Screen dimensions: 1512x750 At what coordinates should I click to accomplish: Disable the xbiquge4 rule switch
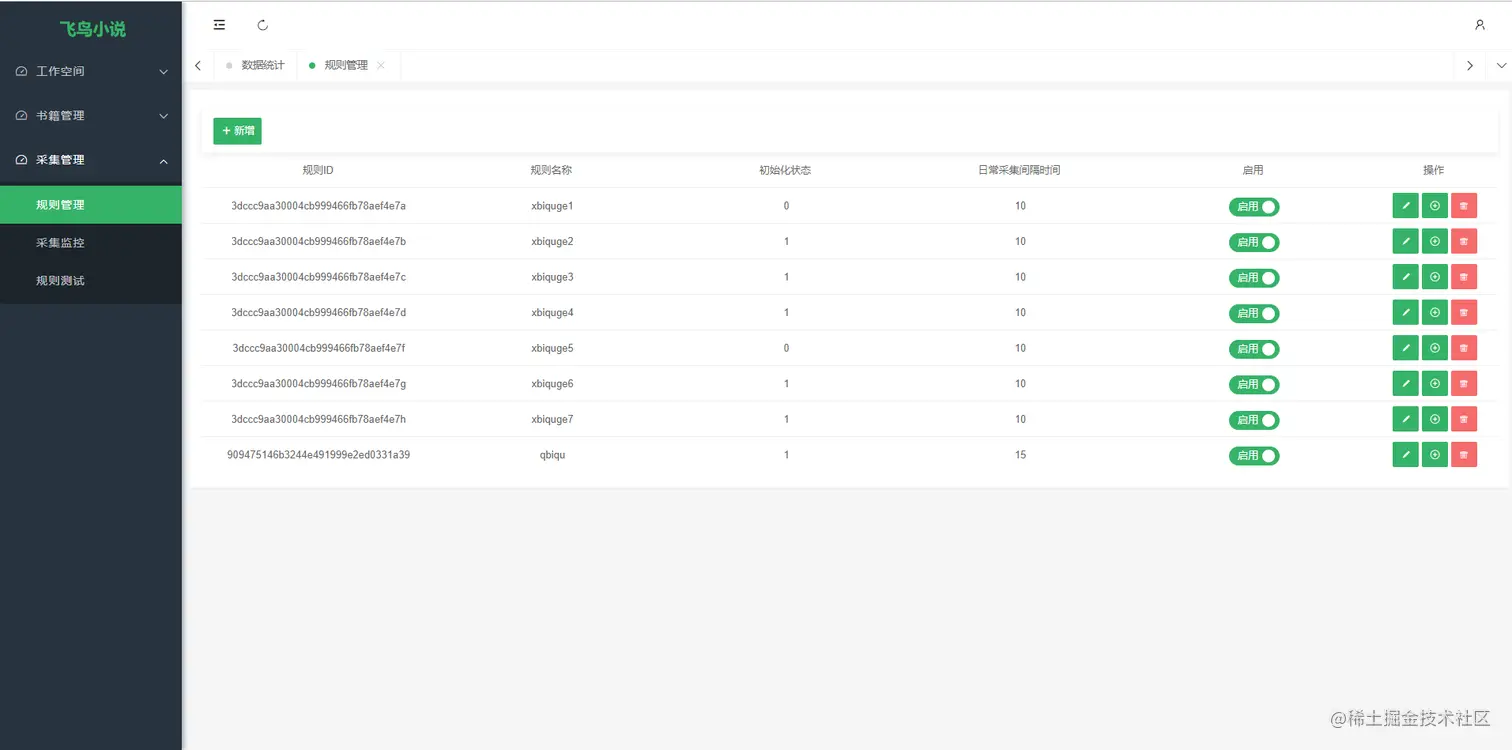point(1254,313)
